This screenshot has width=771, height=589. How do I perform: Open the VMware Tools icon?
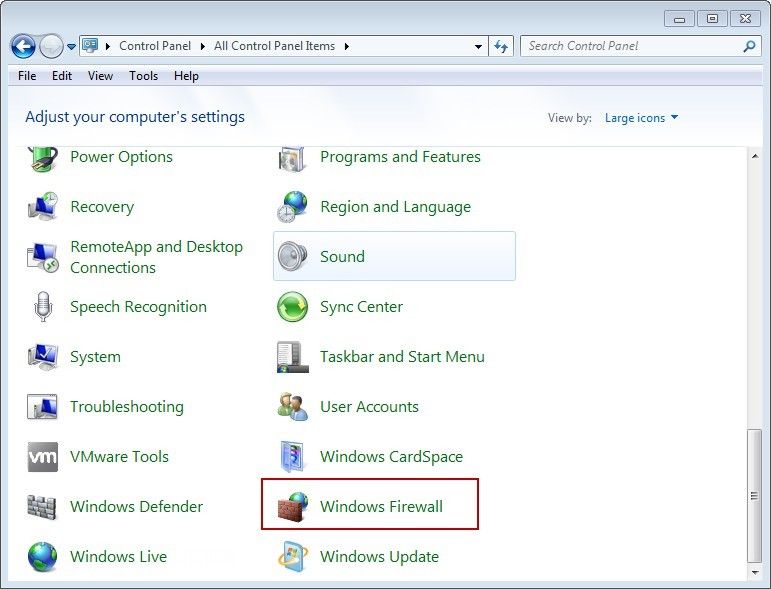42,457
